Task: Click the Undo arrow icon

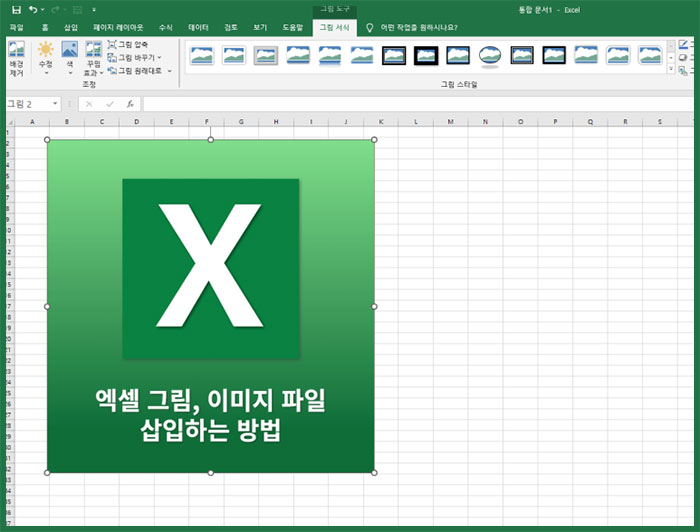Action: (x=33, y=9)
